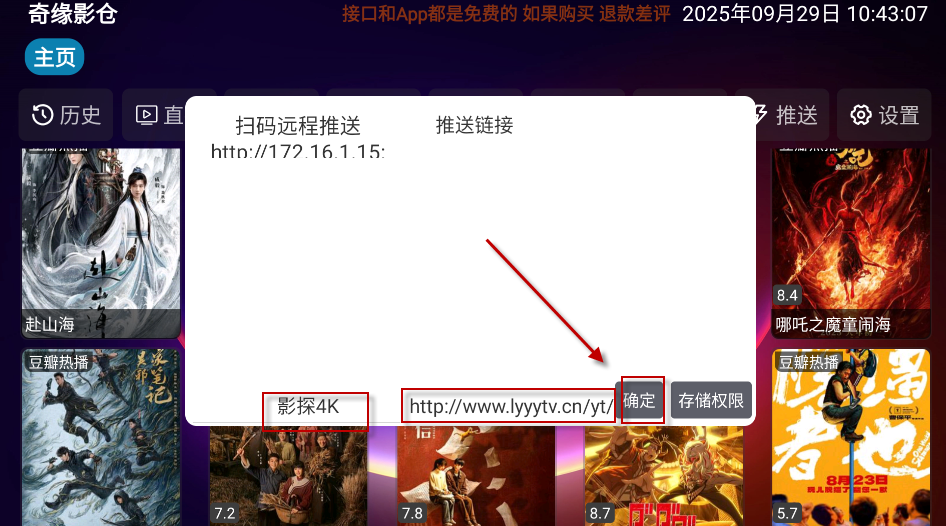946x526 pixels.
Task: Click the red scrolling notice text
Action: [x=506, y=14]
